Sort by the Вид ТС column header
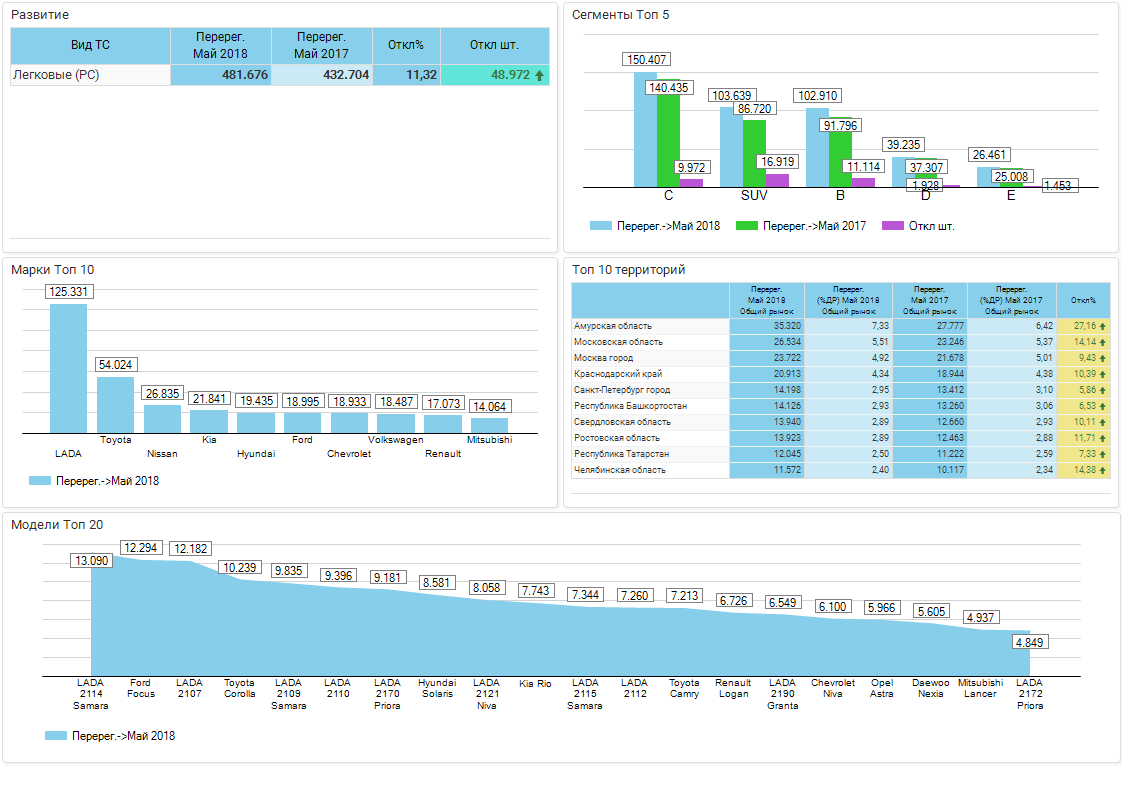This screenshot has height=793, width=1122. pyautogui.click(x=90, y=46)
